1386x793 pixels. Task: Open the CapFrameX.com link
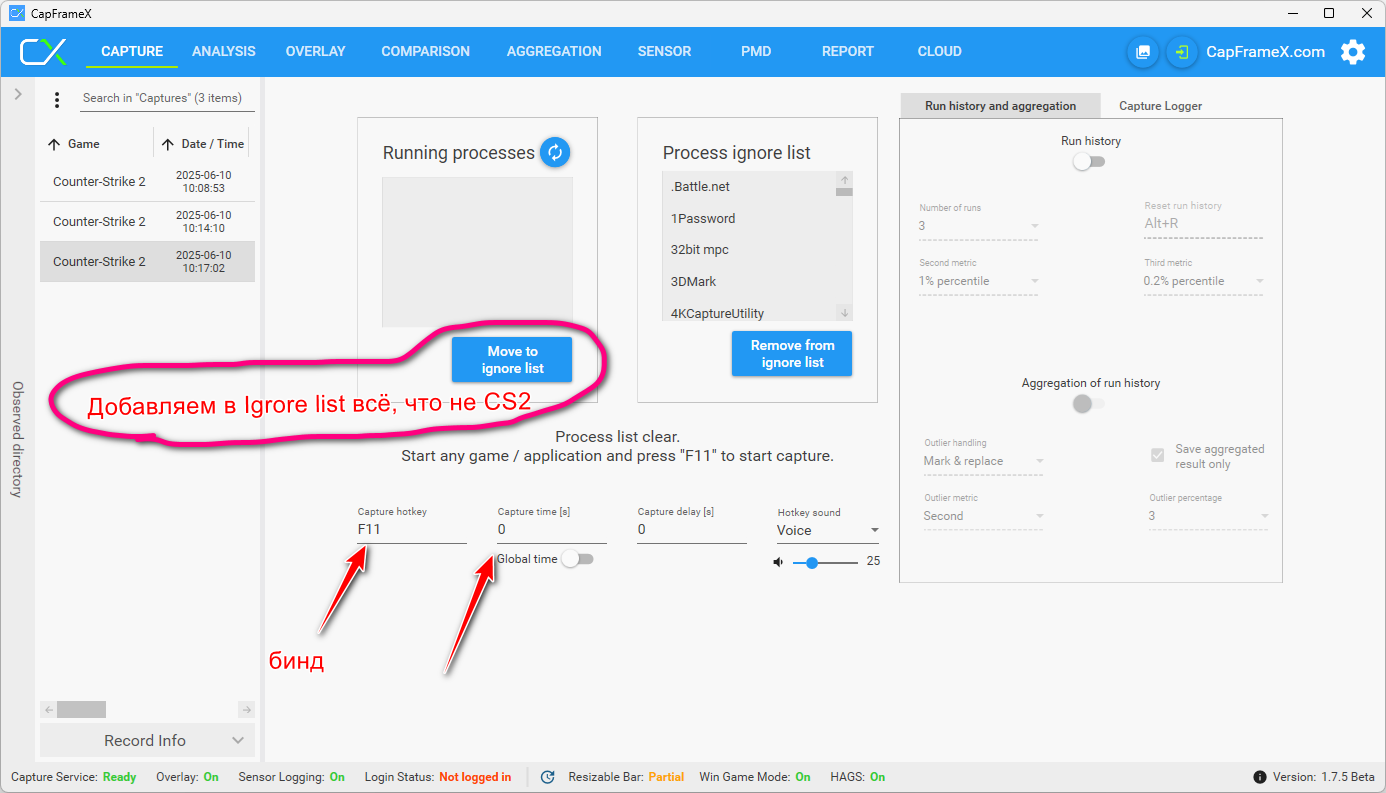tap(1265, 52)
